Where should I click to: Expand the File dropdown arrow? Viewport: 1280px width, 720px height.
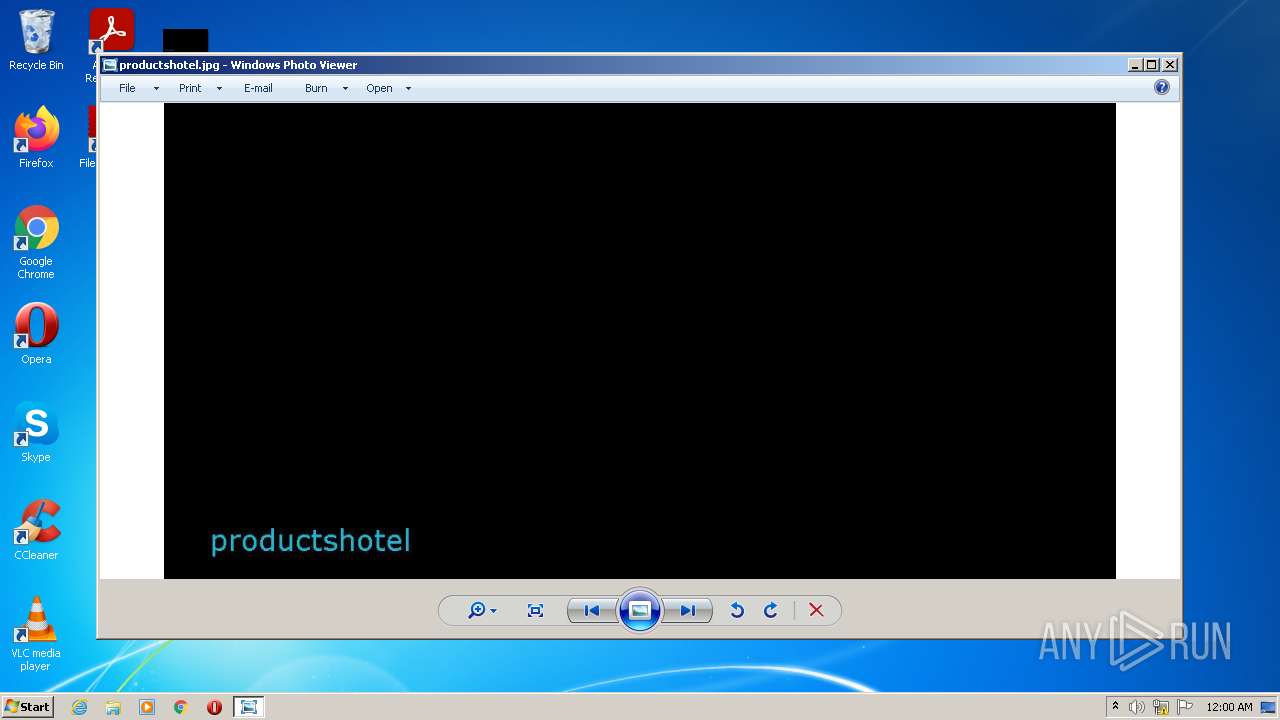[x=156, y=89]
